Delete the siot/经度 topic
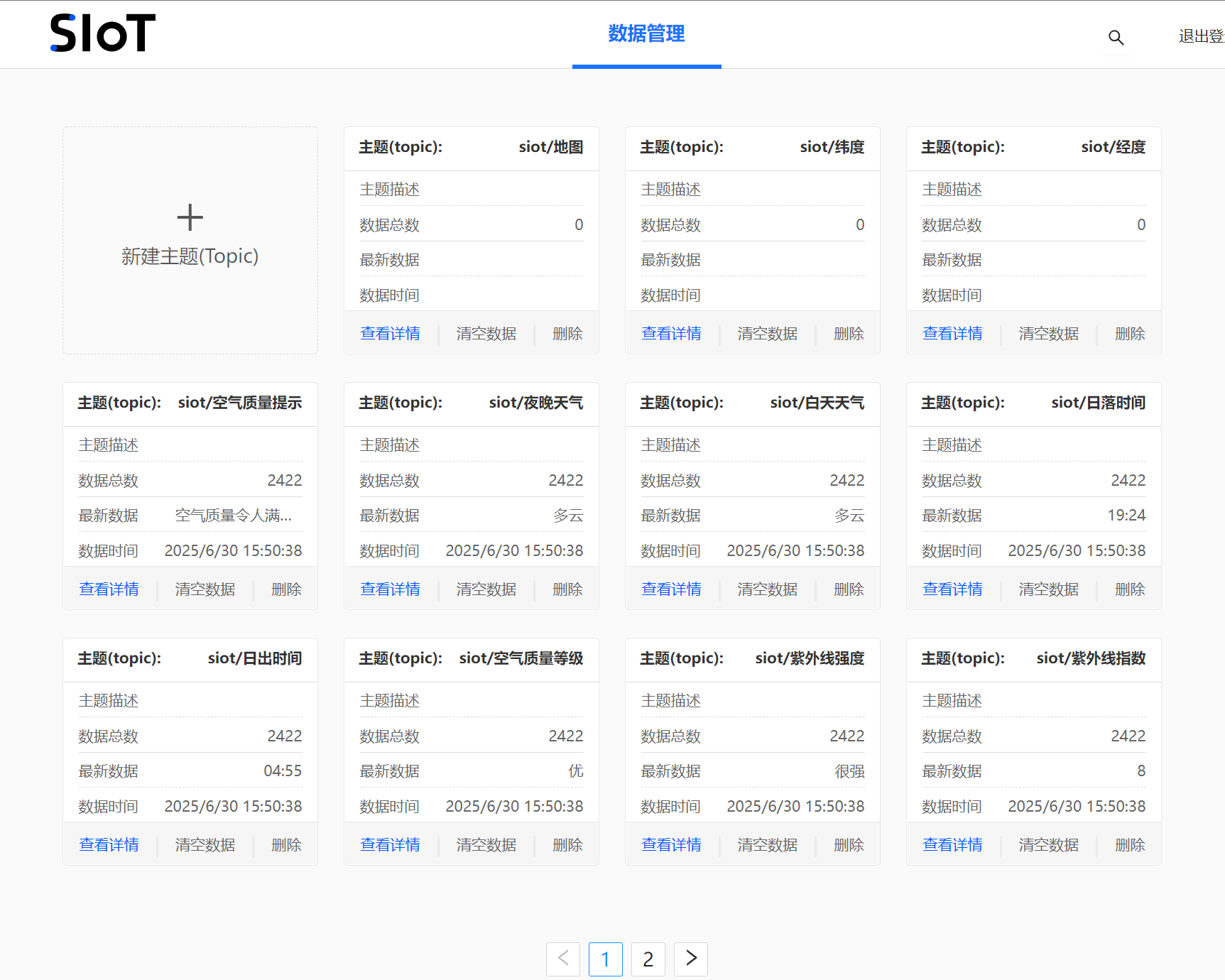Image resolution: width=1225 pixels, height=980 pixels. (1130, 333)
